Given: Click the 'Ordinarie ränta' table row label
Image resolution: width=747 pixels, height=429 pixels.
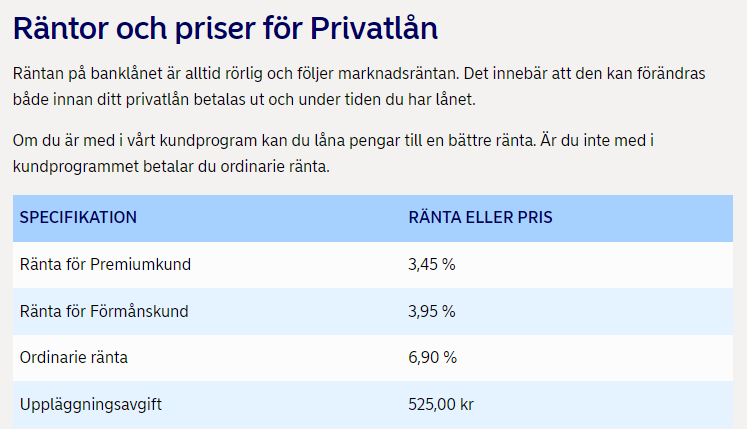Looking at the screenshot, I should tap(74, 357).
